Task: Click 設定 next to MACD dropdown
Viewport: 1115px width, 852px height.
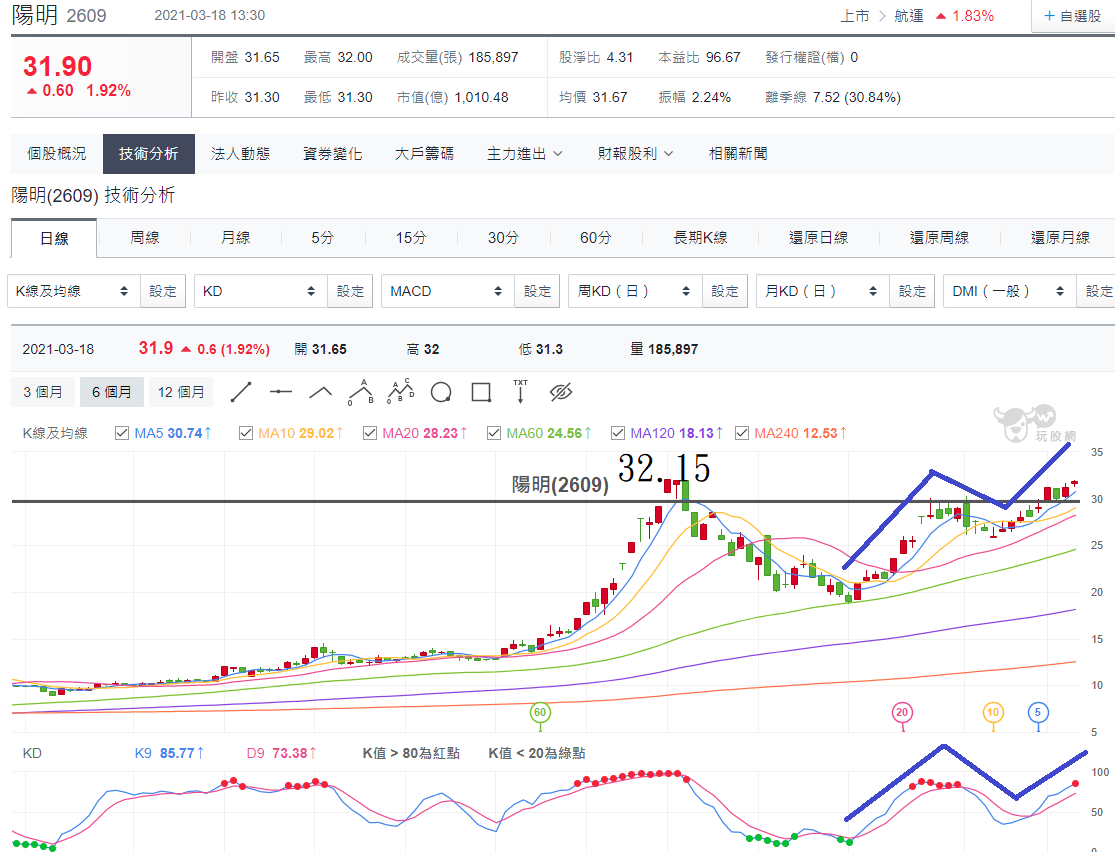Action: pos(537,291)
